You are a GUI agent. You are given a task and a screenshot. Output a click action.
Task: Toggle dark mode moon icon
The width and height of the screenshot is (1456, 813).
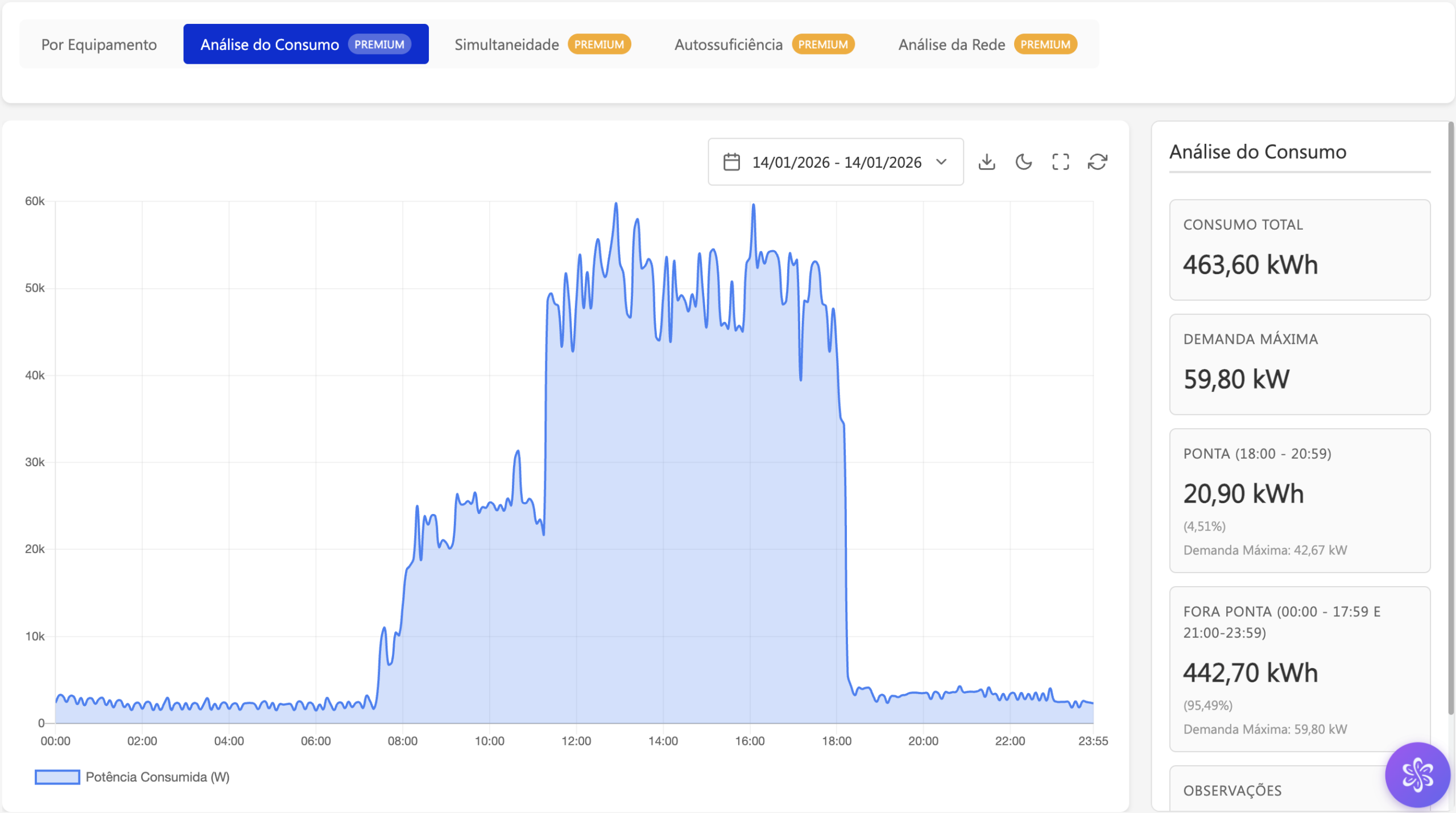coord(1024,162)
